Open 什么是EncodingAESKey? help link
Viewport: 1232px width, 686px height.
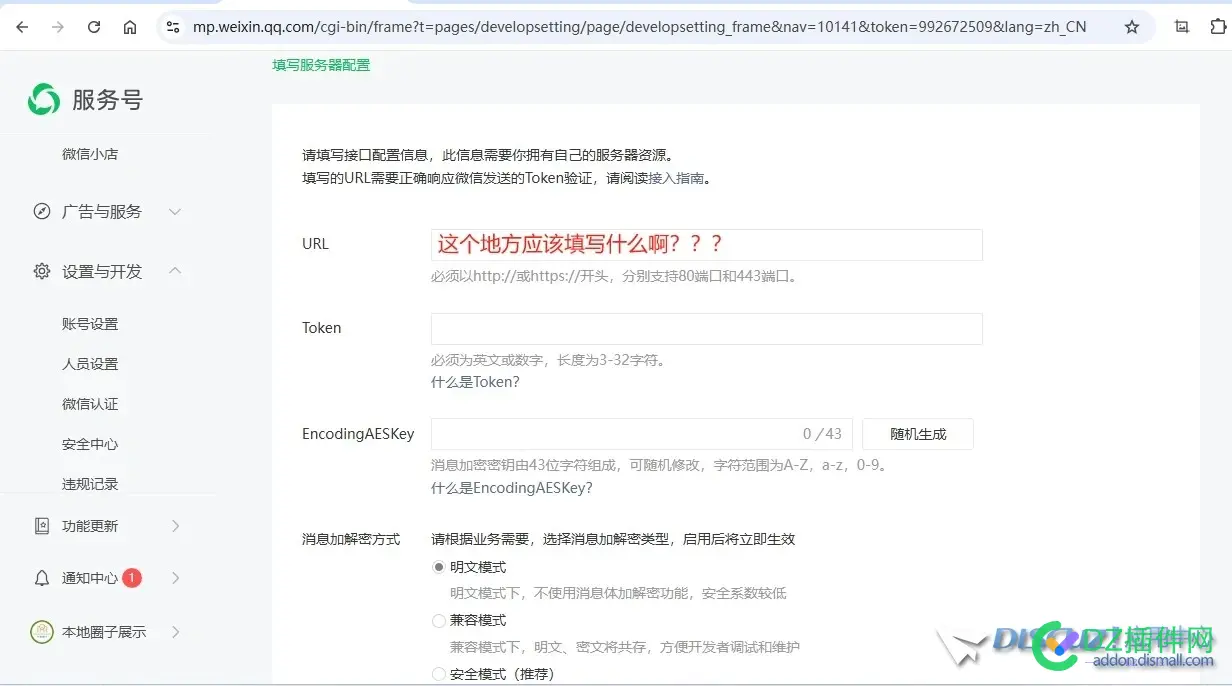tap(511, 488)
